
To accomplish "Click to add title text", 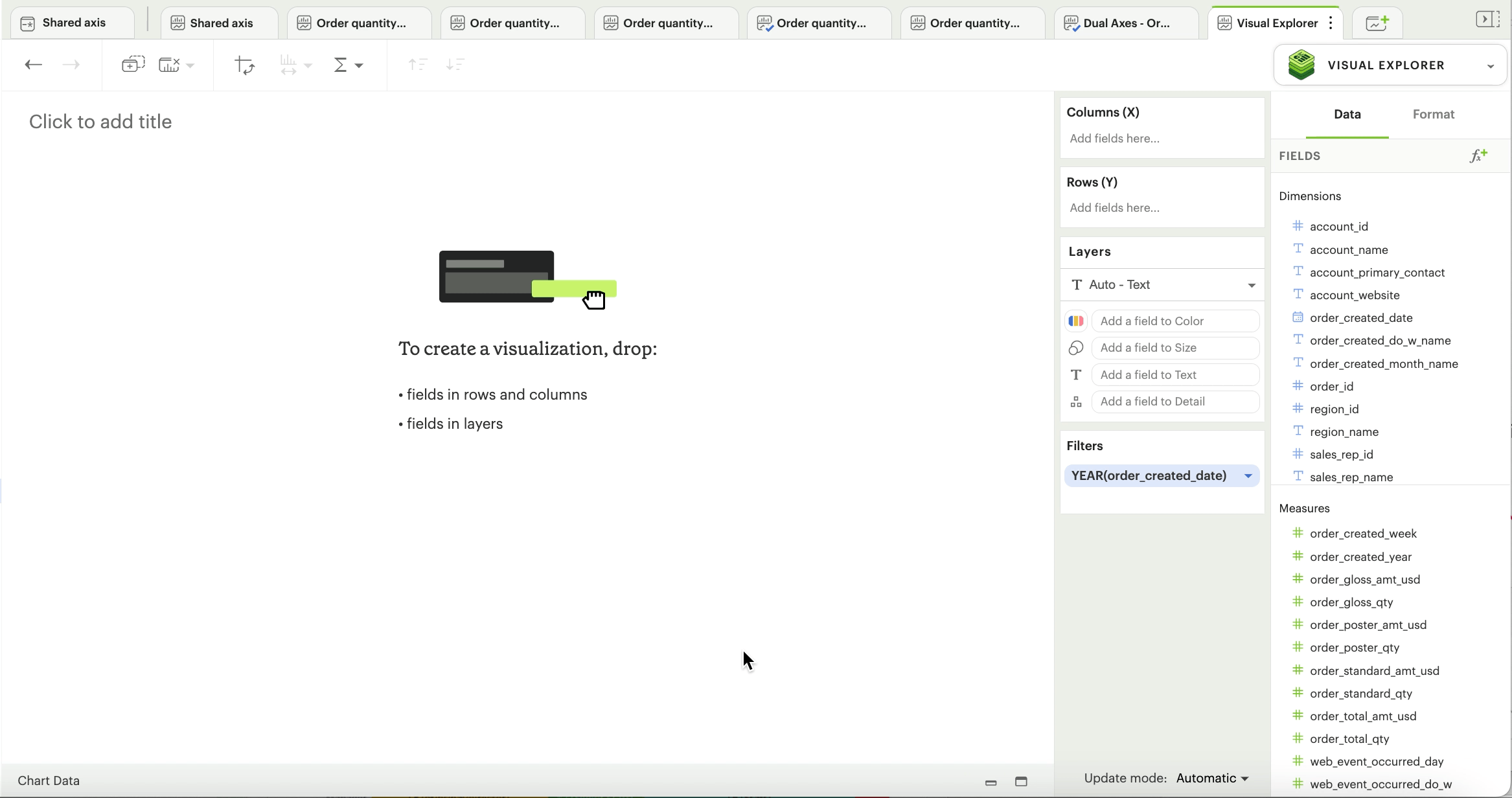I will pos(100,122).
